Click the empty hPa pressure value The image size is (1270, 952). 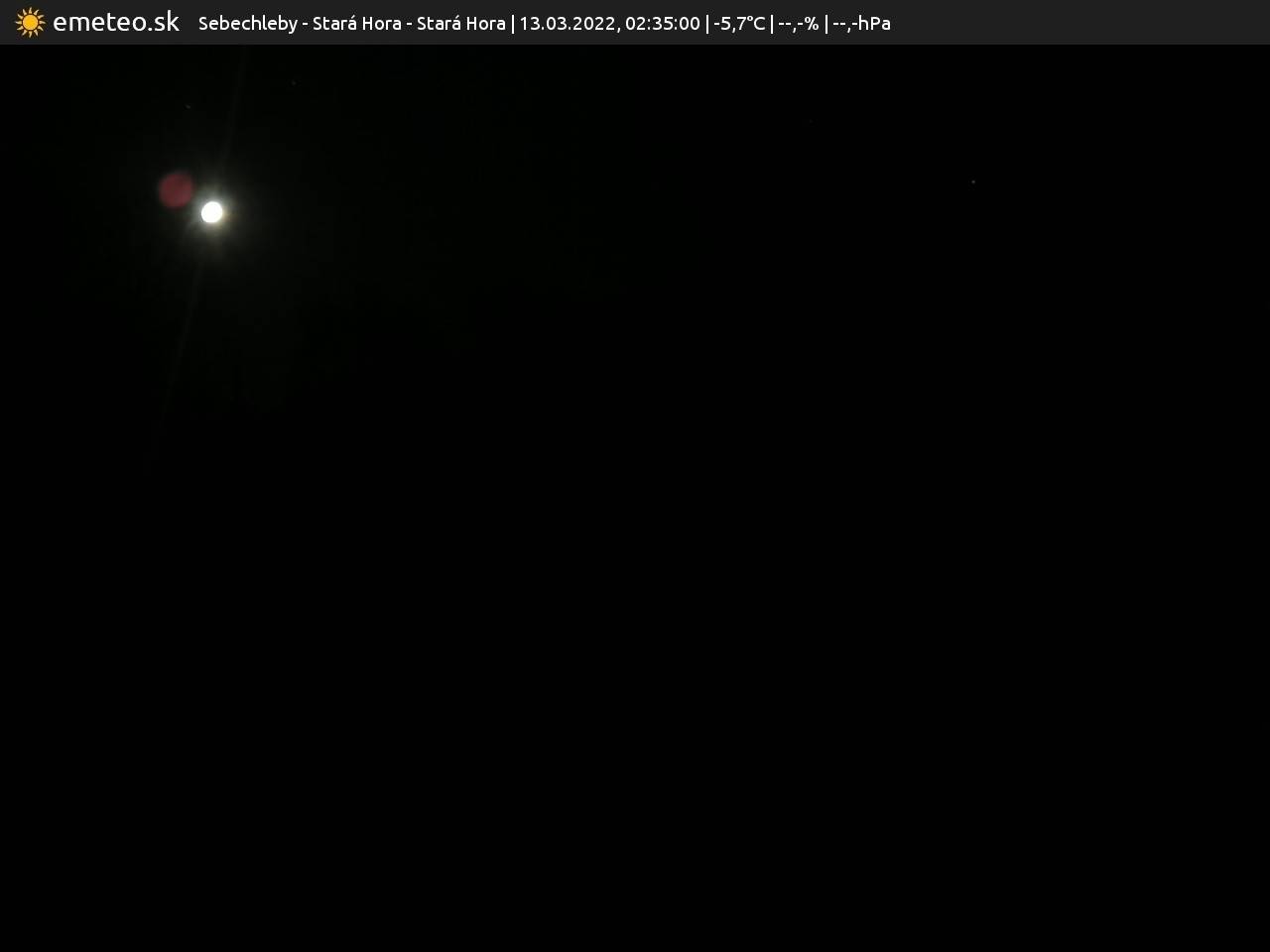pos(861,23)
